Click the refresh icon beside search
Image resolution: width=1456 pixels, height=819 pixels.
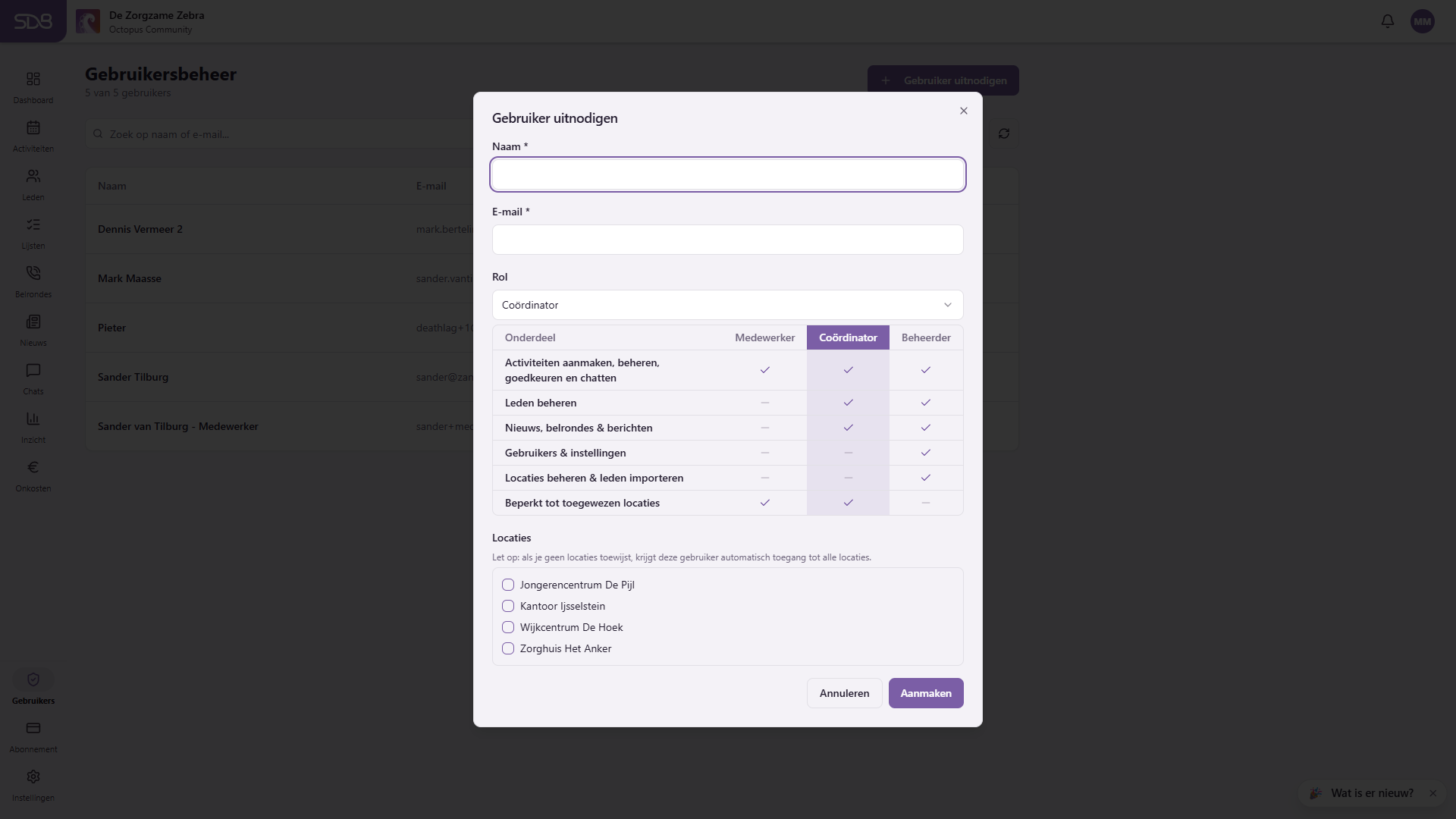click(1004, 134)
